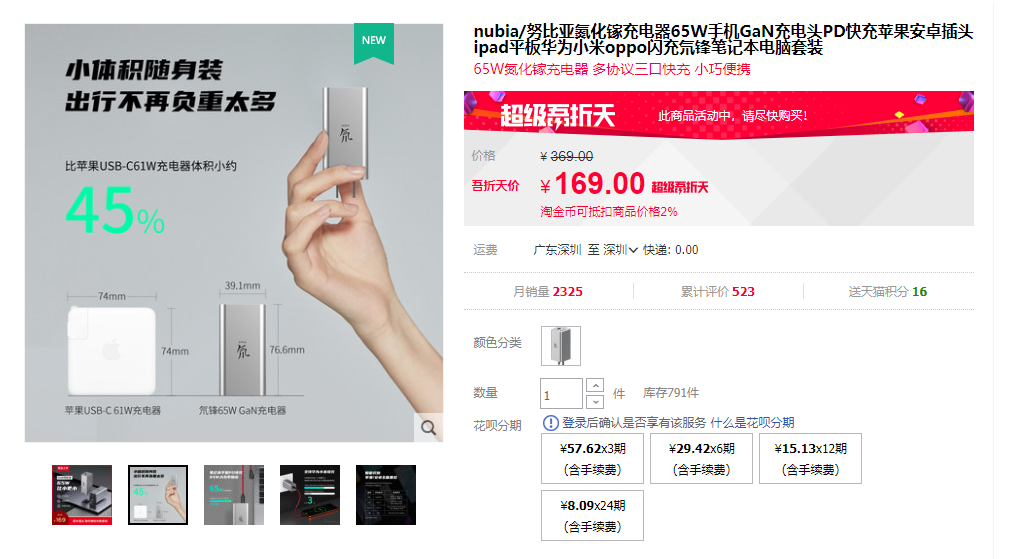Select the second thumbnail showing 45% comparison
1010x559 pixels.
tap(158, 495)
